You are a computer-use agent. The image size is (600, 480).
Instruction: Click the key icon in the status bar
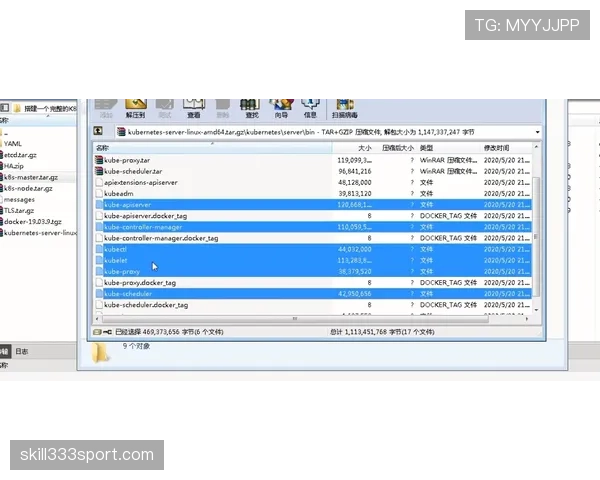click(108, 332)
